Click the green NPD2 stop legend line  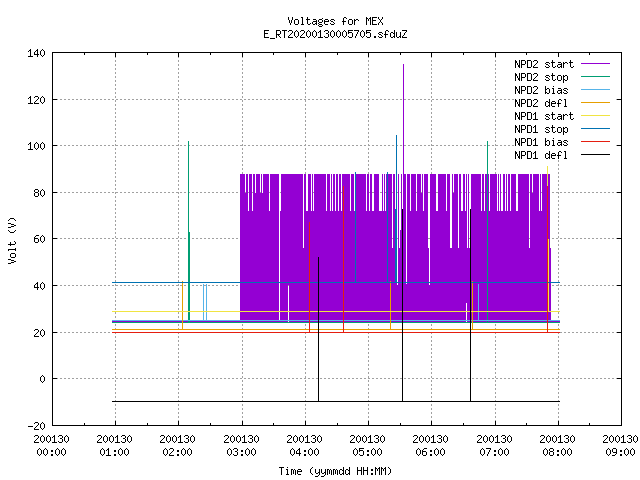tap(596, 77)
